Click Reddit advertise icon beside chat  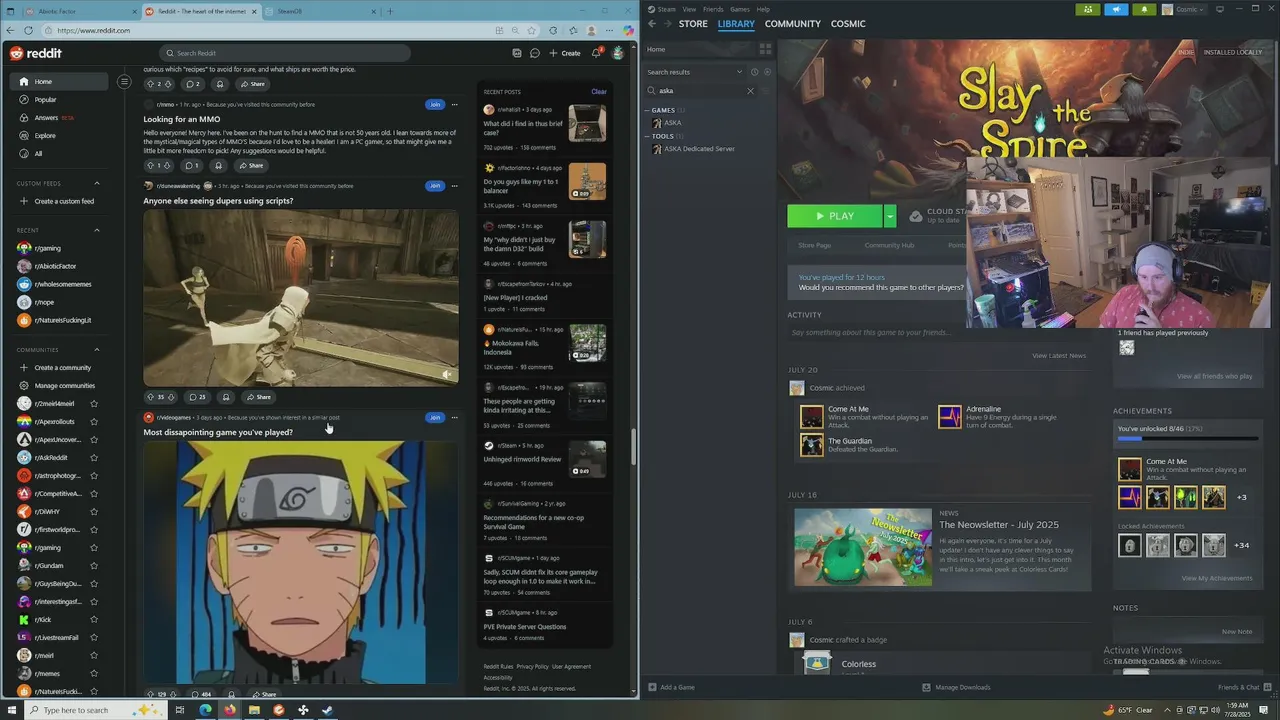pos(517,53)
